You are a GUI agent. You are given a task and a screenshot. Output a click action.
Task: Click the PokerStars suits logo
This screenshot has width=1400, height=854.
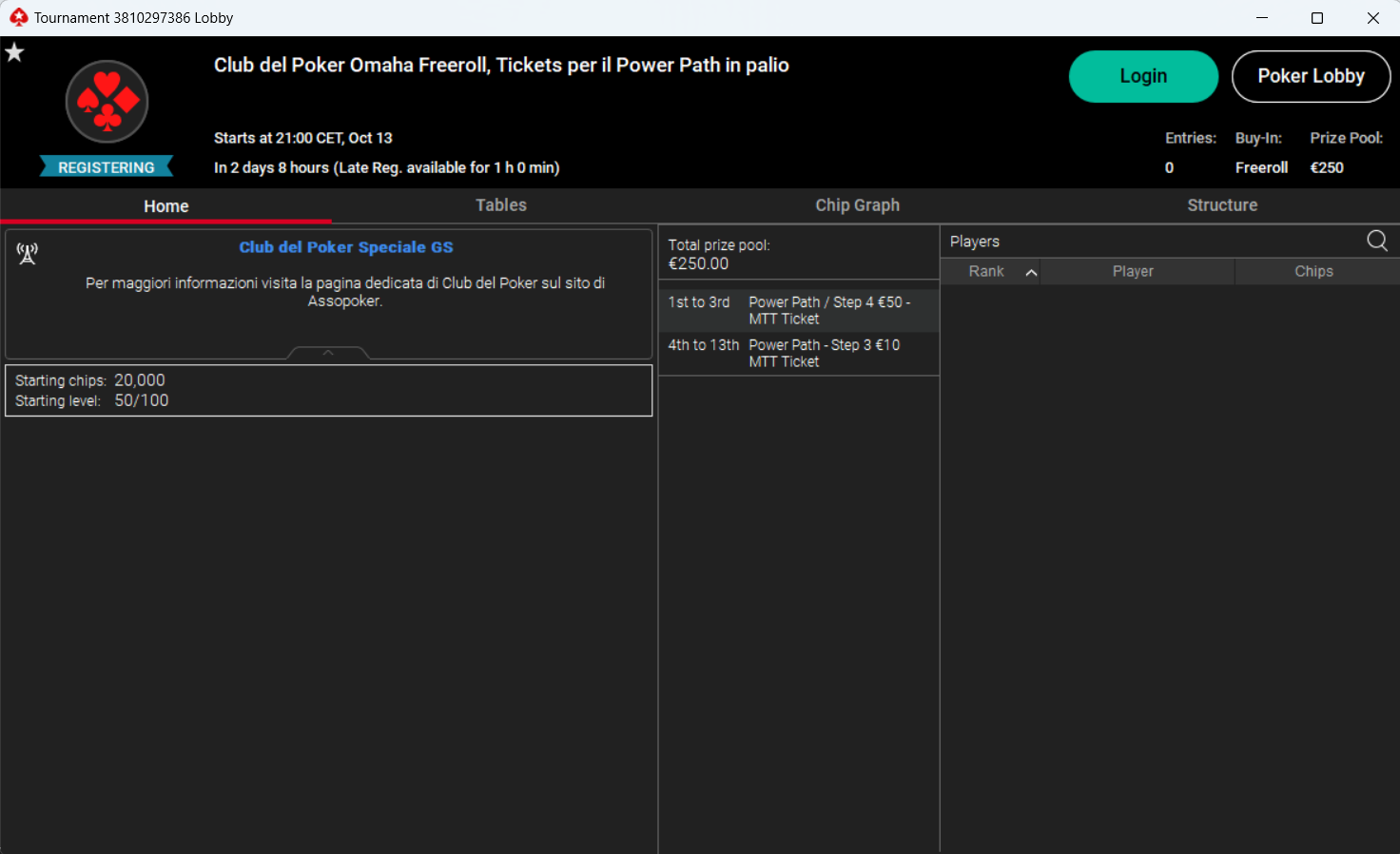(x=107, y=102)
